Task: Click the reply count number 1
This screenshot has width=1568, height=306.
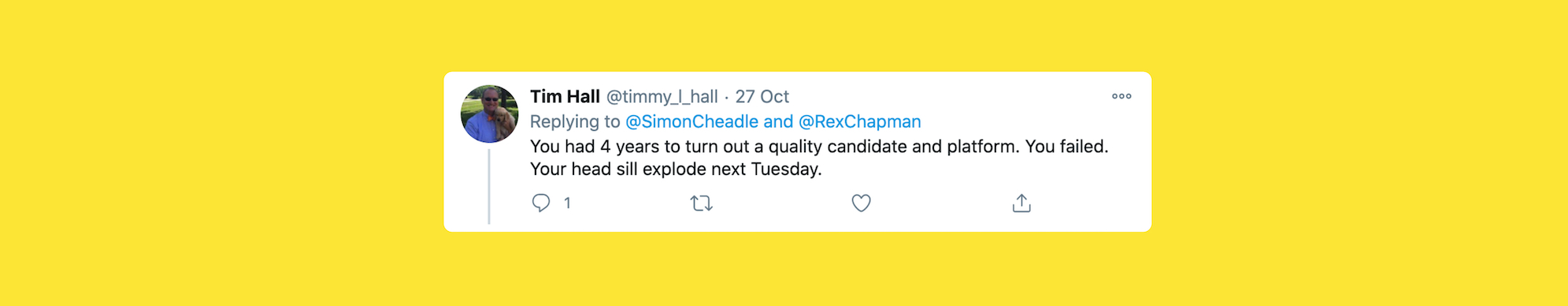Action: (x=567, y=203)
